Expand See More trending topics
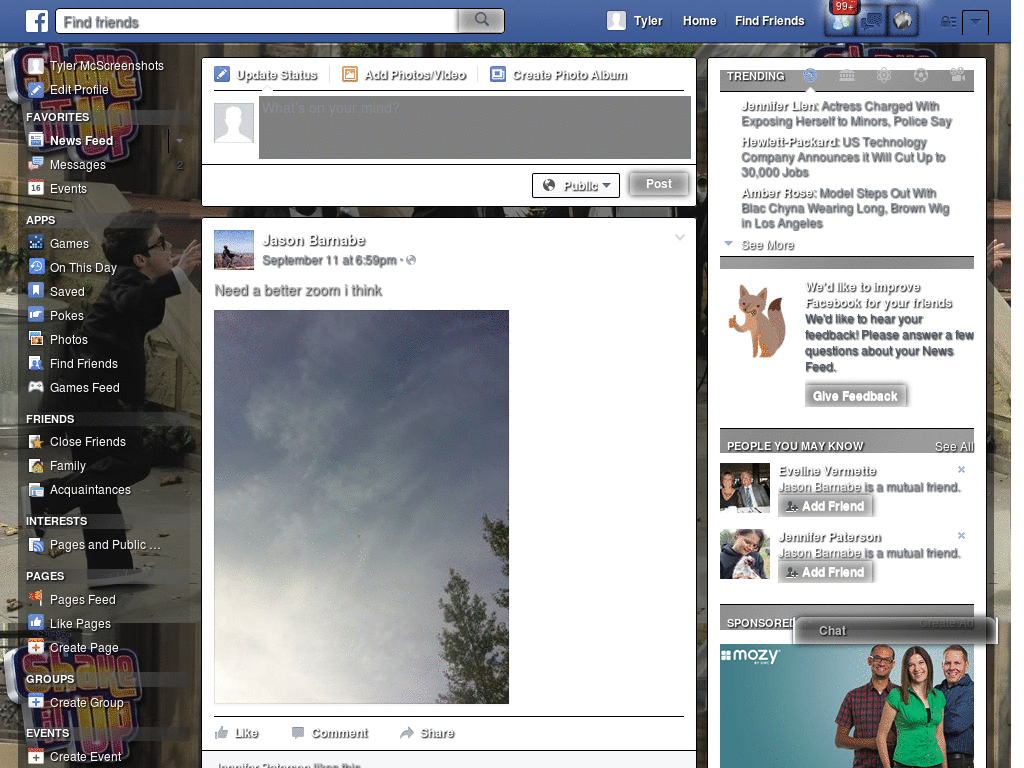Image resolution: width=1024 pixels, height=768 pixels. coord(767,245)
